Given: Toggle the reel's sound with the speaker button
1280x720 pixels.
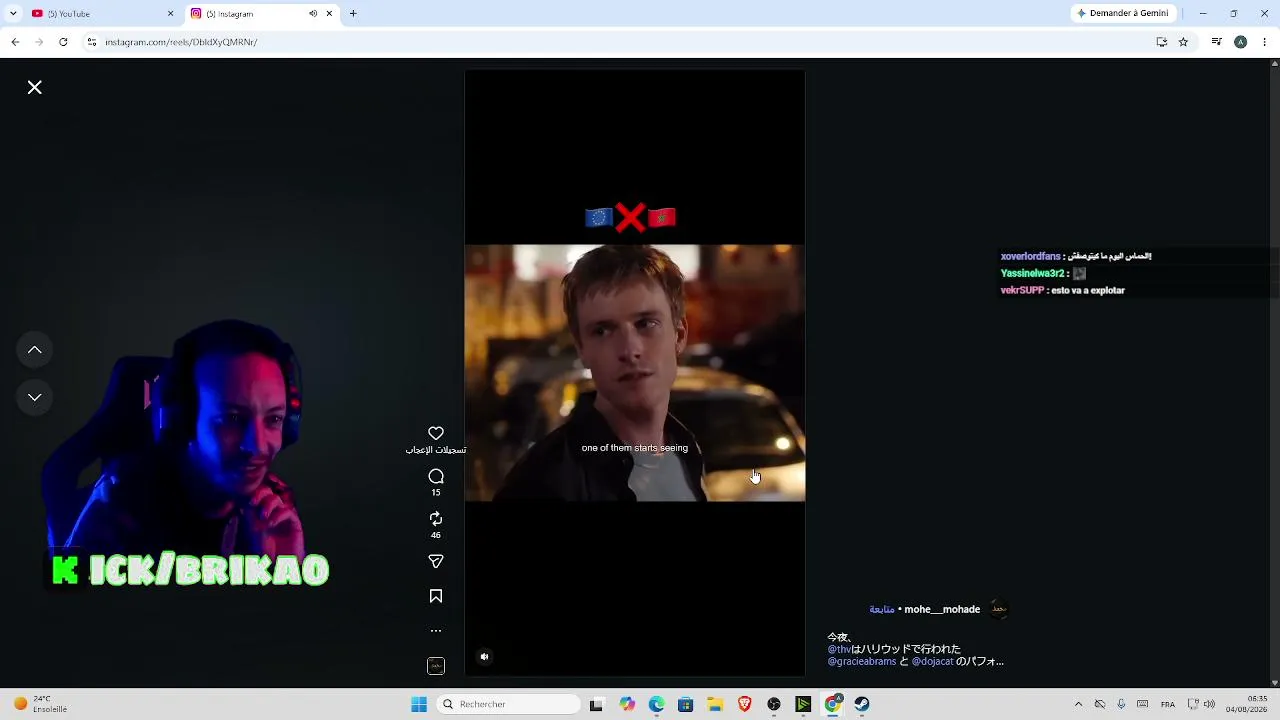Looking at the screenshot, I should click(x=485, y=657).
